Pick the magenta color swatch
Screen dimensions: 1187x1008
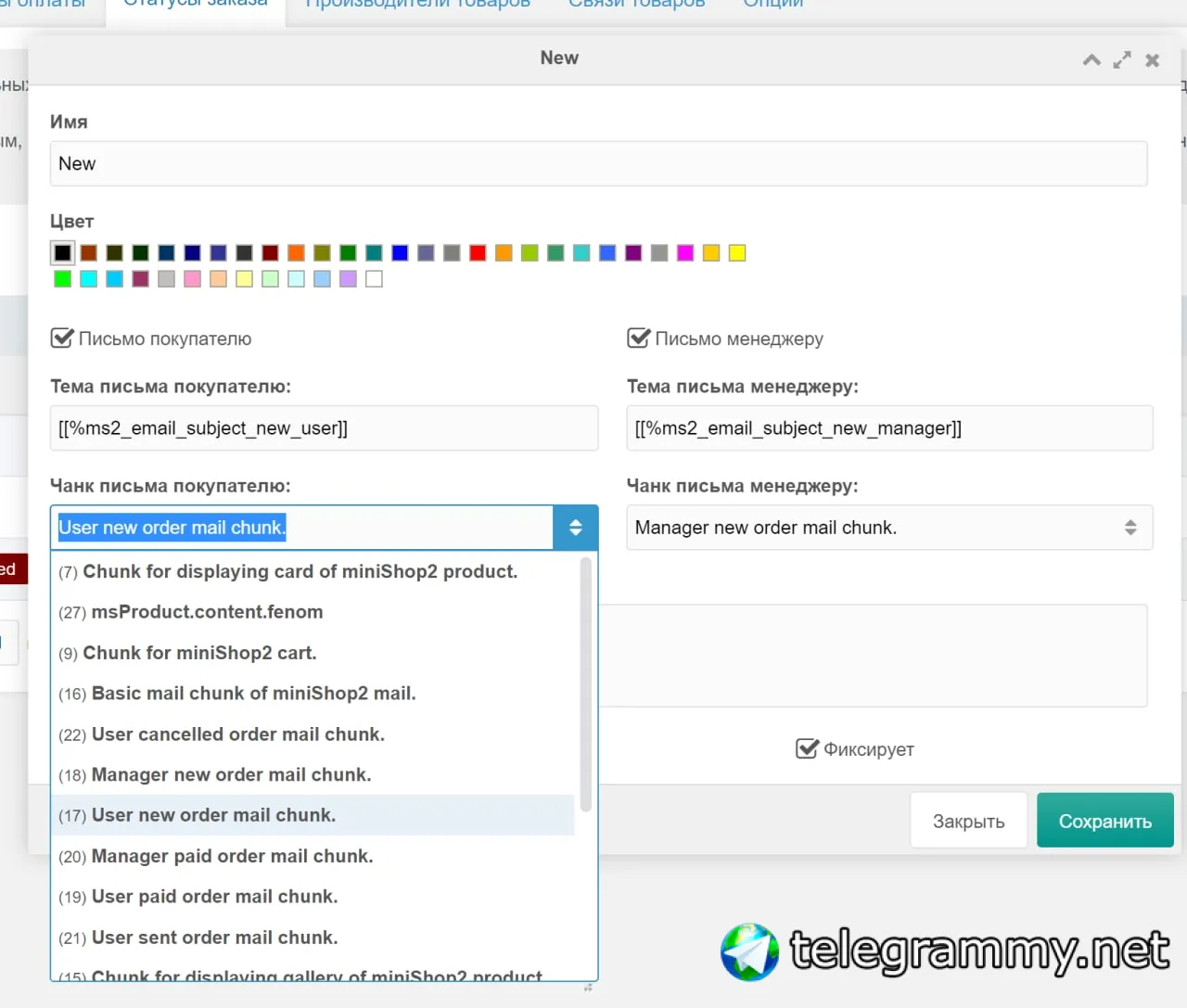point(685,253)
